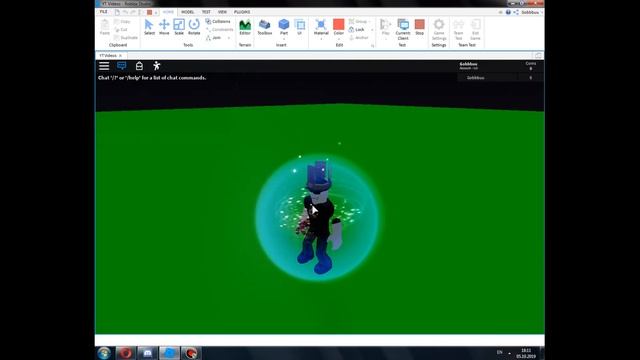The image size is (640, 360).
Task: Toggle Constraints option
Action: pyautogui.click(x=219, y=29)
